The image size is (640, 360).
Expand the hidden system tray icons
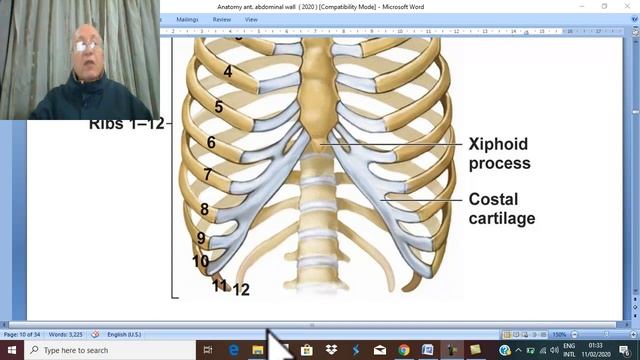click(x=518, y=350)
